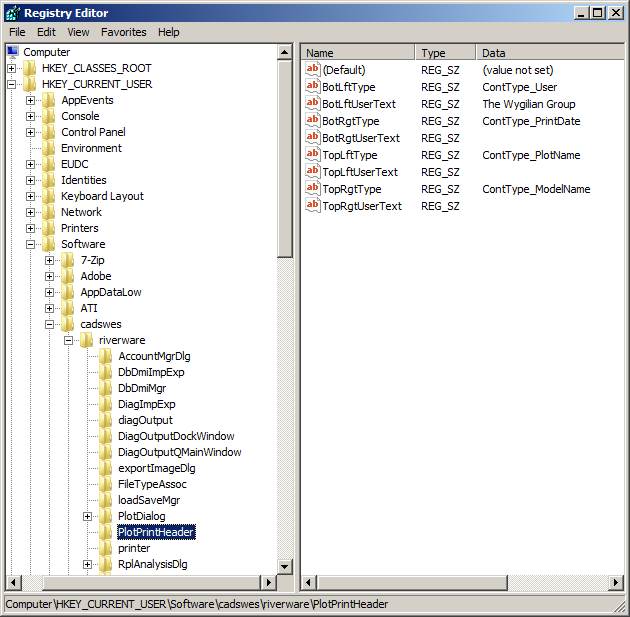
Task: Expand the AppEvents key
Action: point(31,100)
